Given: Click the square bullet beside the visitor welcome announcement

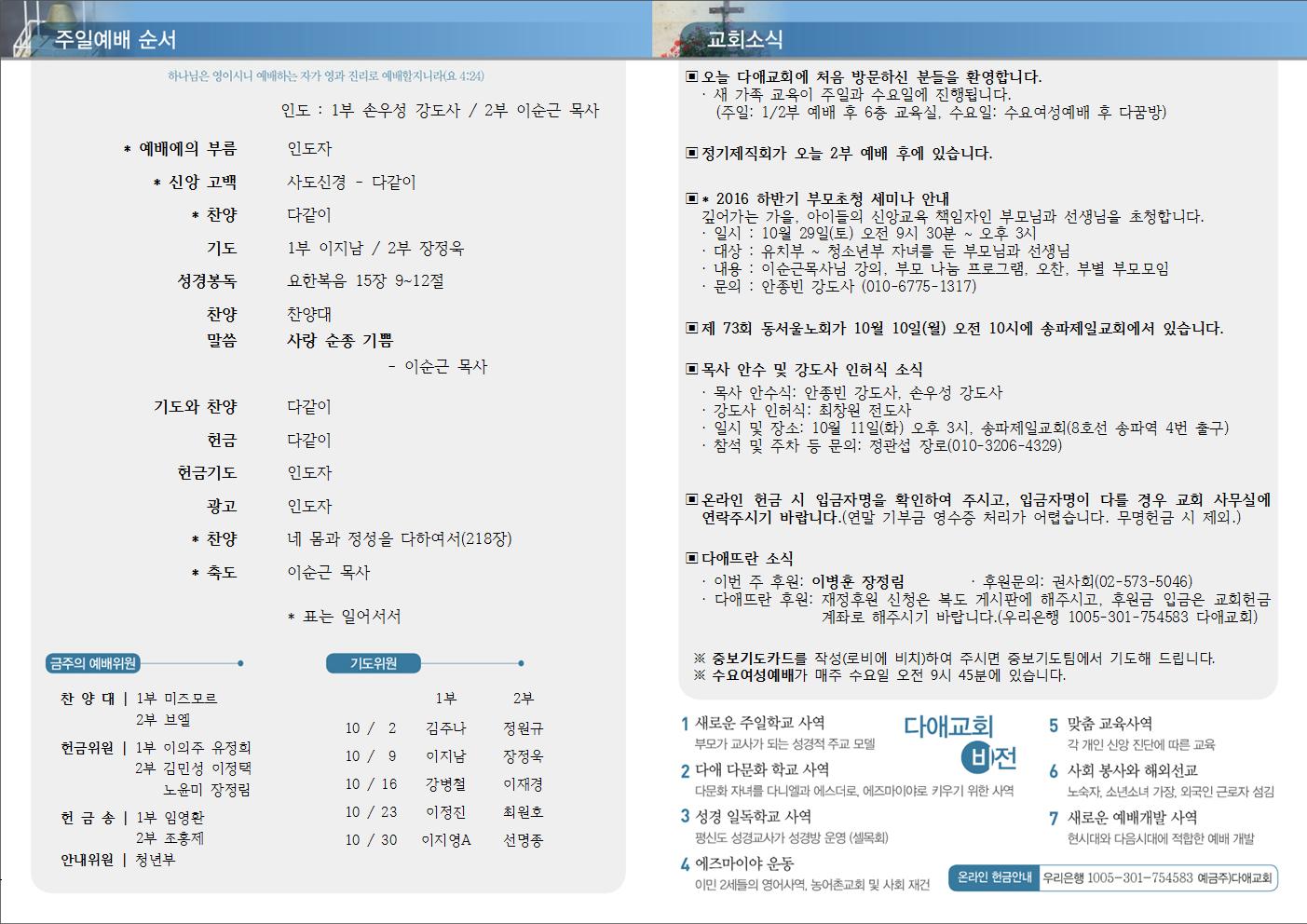Looking at the screenshot, I should pos(691,76).
